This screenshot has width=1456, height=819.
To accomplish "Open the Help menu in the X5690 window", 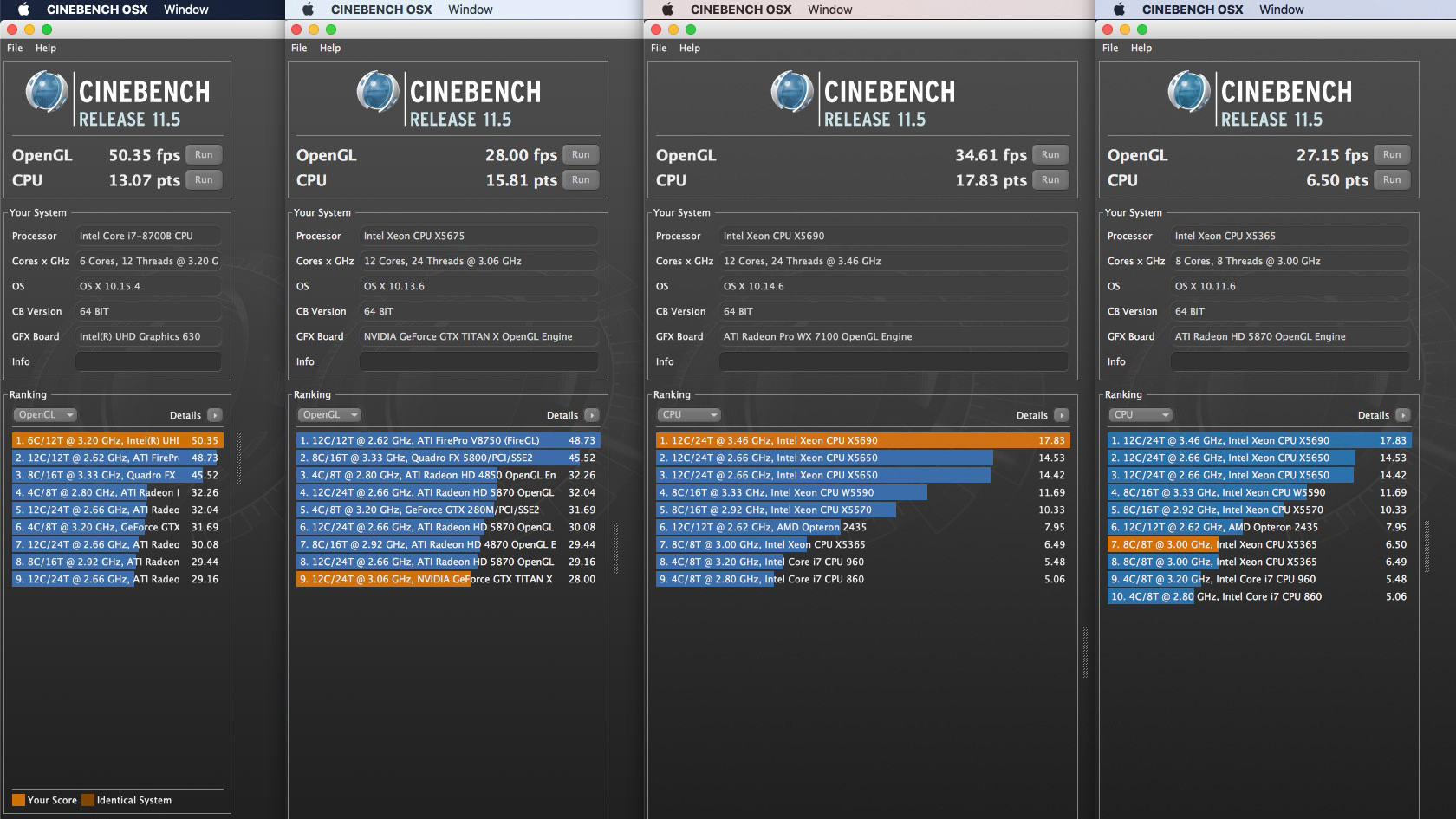I will tap(690, 49).
